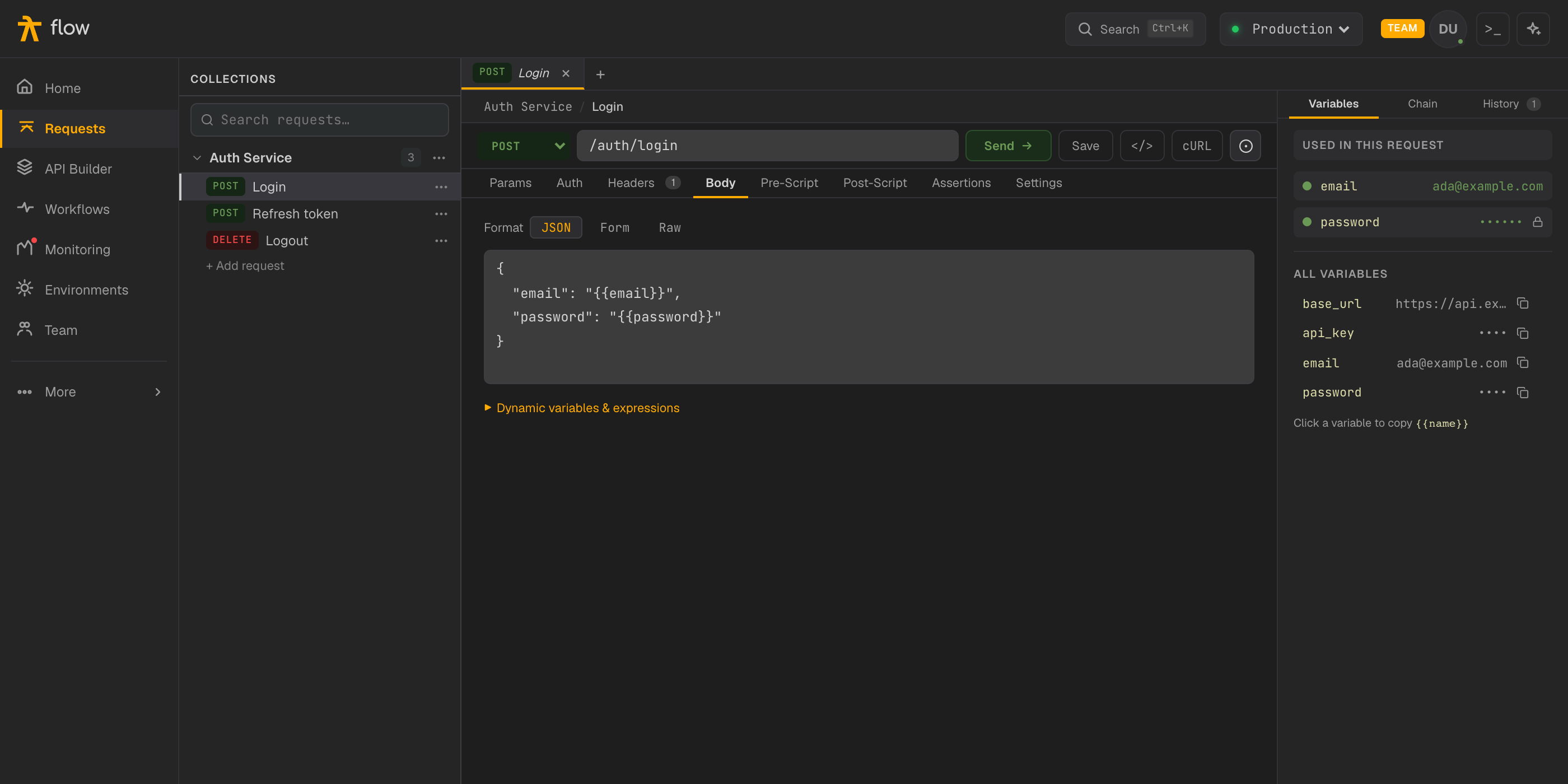Viewport: 1568px width, 784px height.
Task: Expand Dynamic variables & expressions
Action: coord(582,408)
